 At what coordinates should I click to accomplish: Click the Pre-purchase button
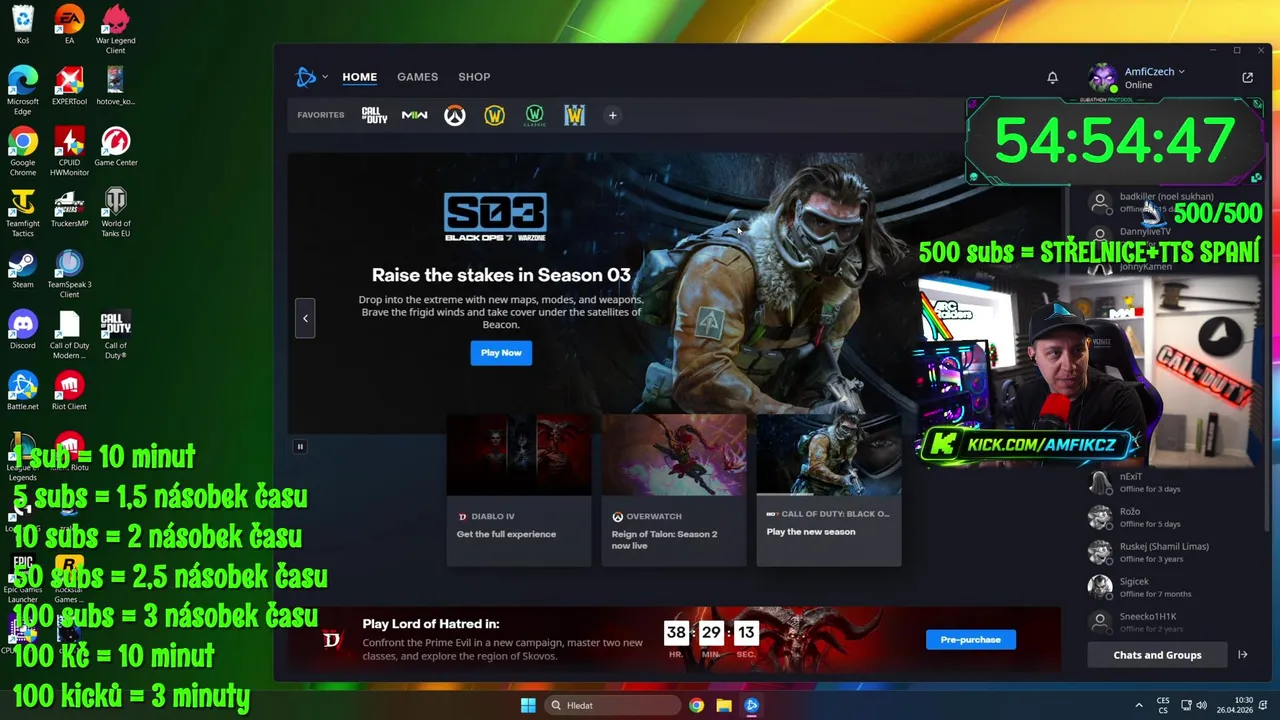[970, 639]
